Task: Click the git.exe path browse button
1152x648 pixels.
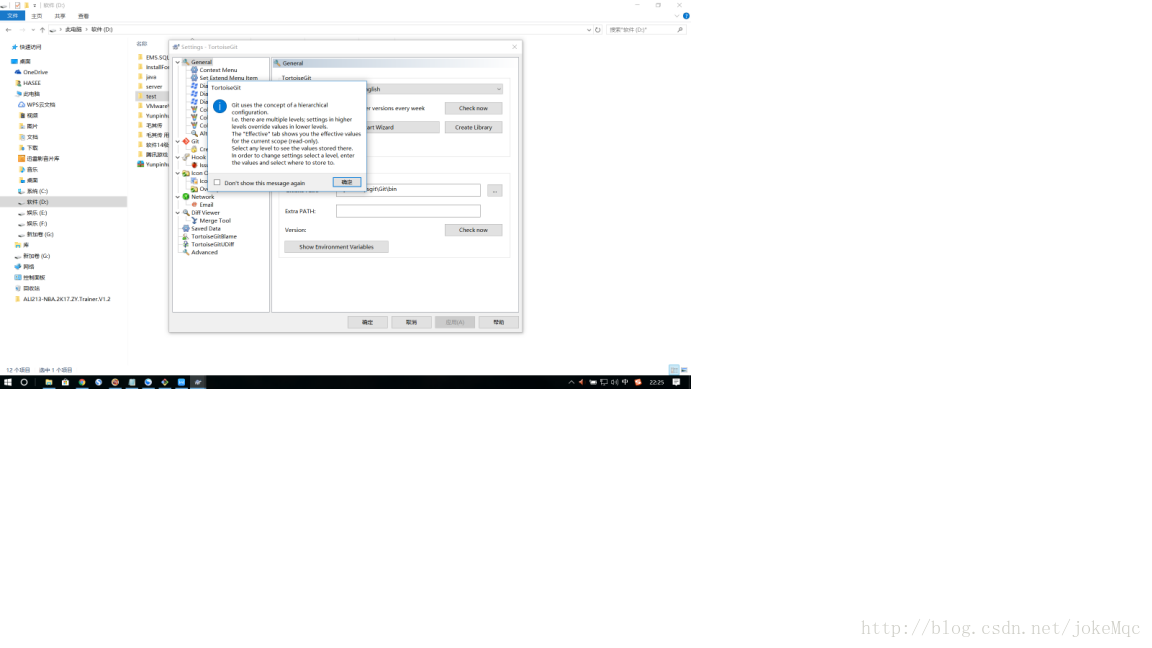Action: [x=494, y=190]
